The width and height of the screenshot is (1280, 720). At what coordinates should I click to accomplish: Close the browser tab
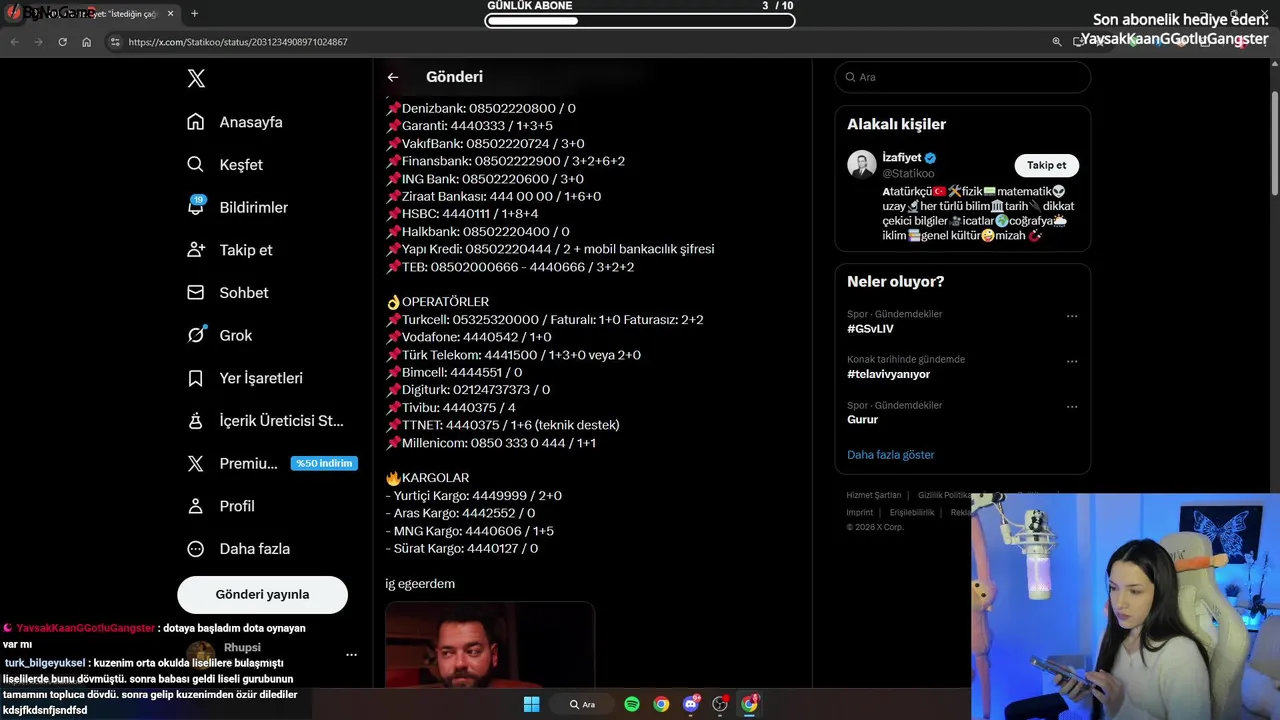click(x=171, y=14)
